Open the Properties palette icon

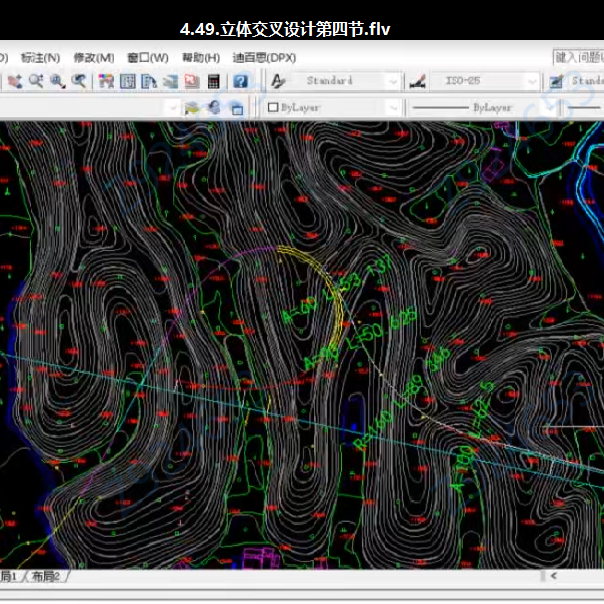tap(106, 81)
